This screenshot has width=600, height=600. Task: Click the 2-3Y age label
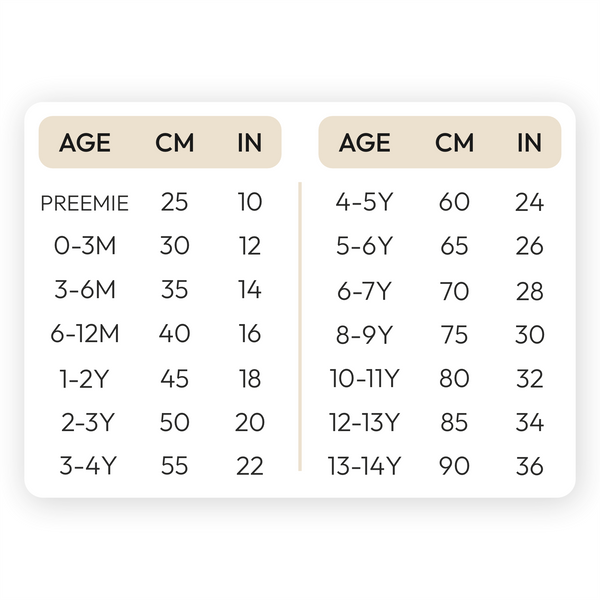tap(85, 423)
